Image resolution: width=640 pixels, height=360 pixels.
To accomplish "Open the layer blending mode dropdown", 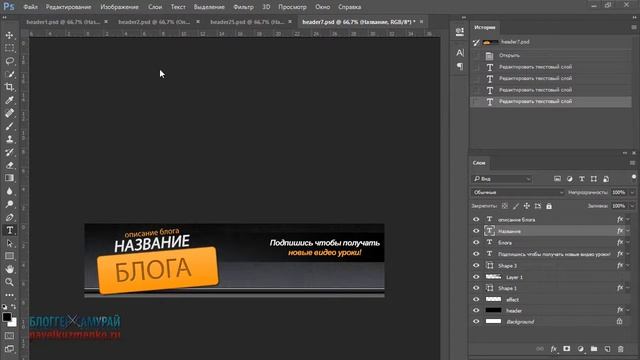I will (x=518, y=192).
